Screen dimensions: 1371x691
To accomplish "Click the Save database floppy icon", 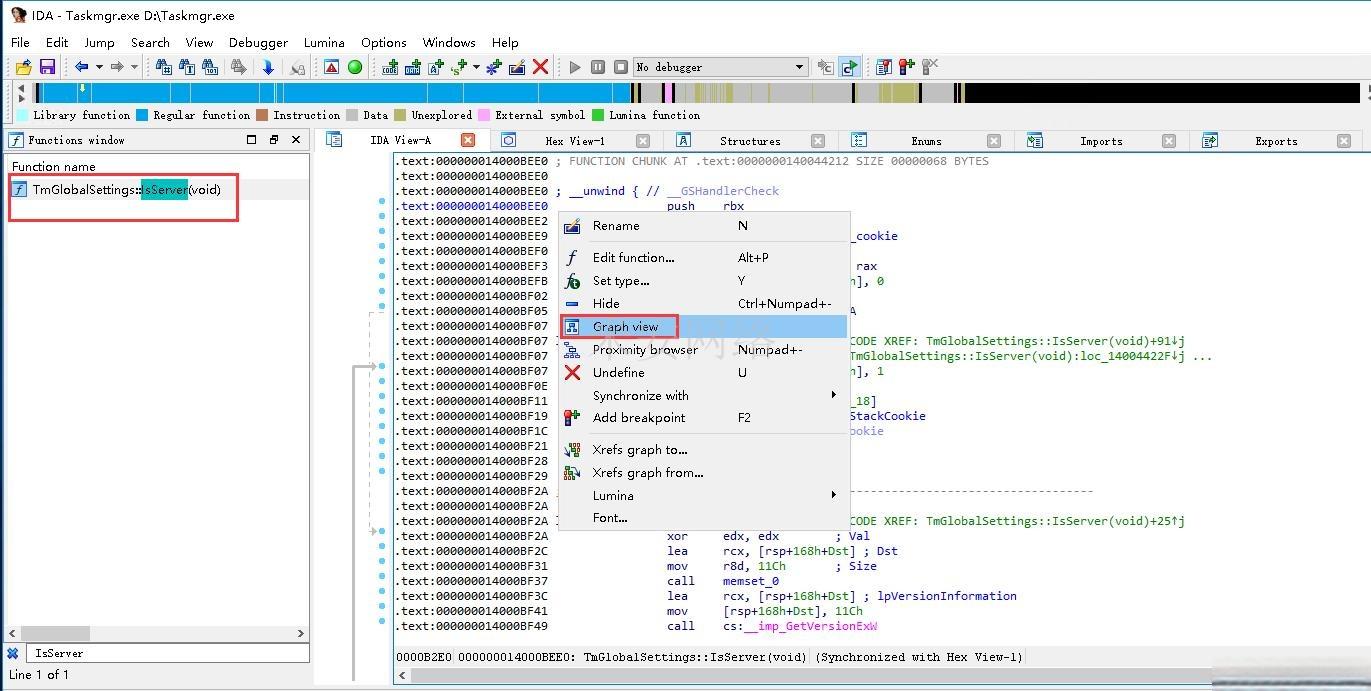I will coord(47,67).
